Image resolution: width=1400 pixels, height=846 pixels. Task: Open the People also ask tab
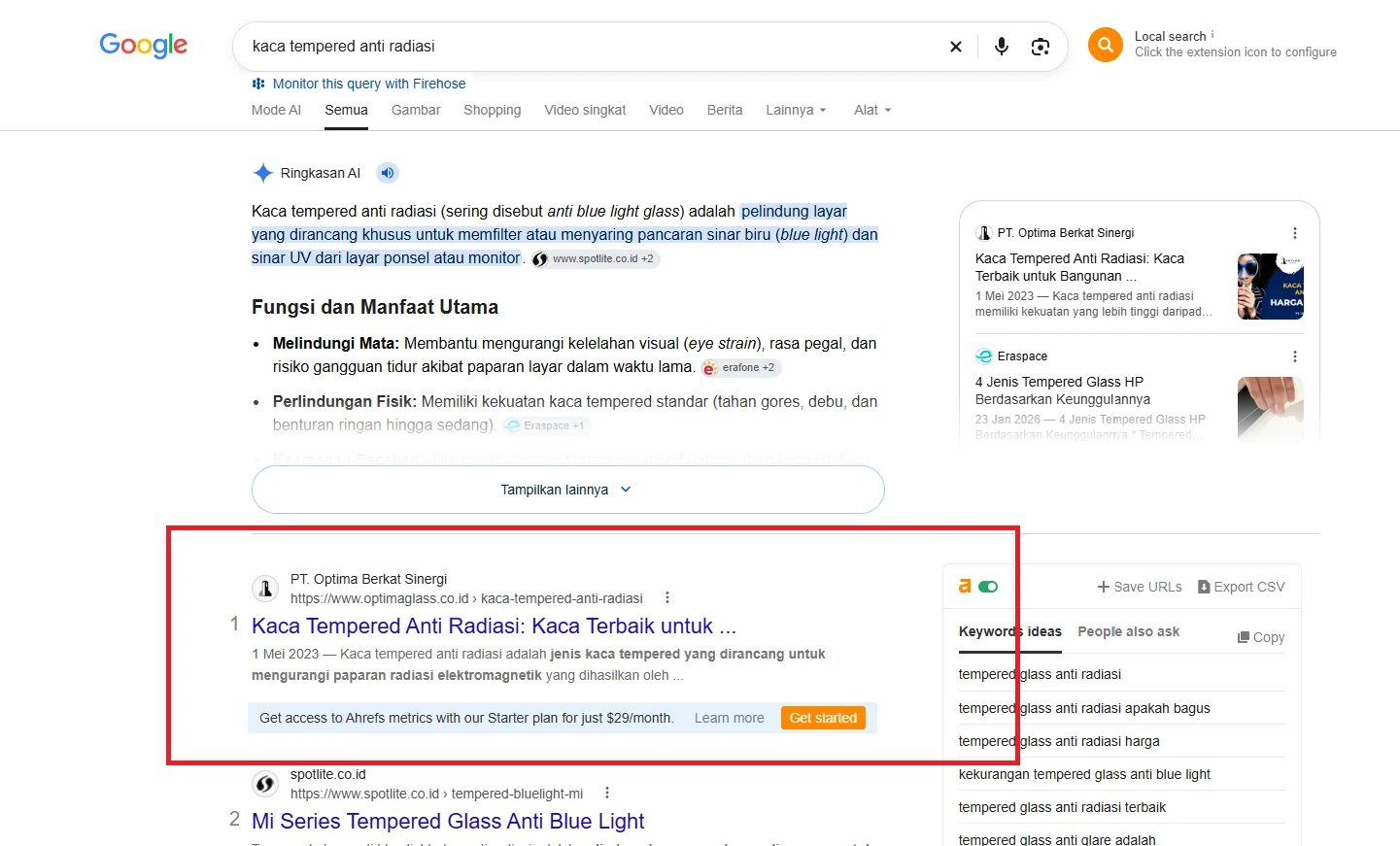coord(1129,631)
